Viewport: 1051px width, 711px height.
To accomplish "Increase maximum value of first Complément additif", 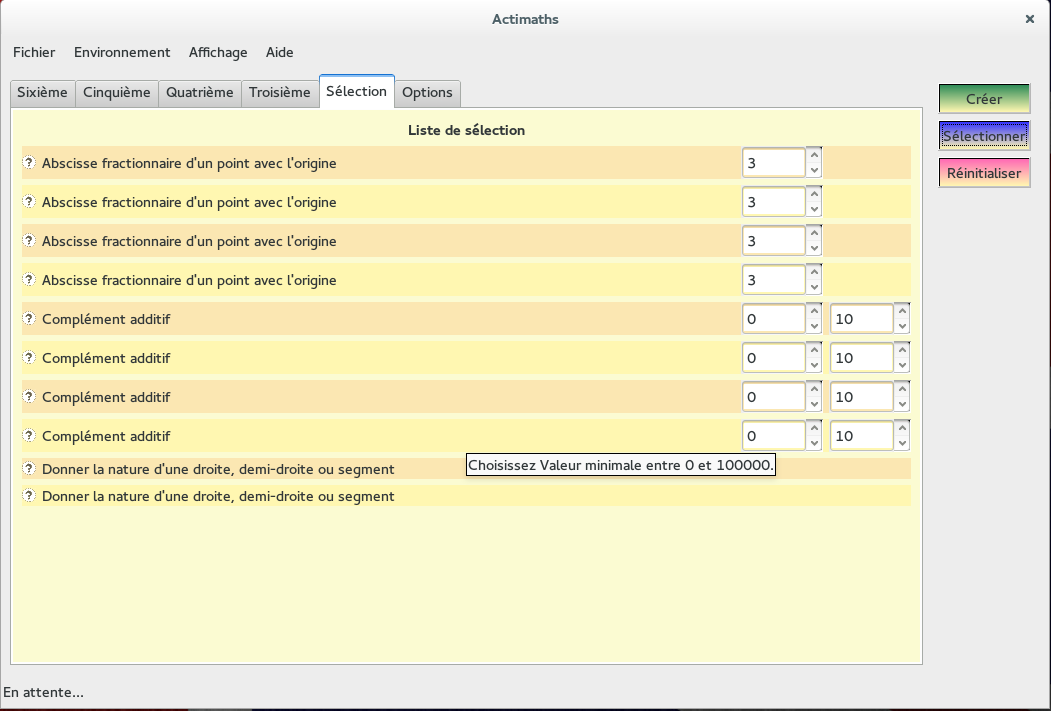I will 902,311.
